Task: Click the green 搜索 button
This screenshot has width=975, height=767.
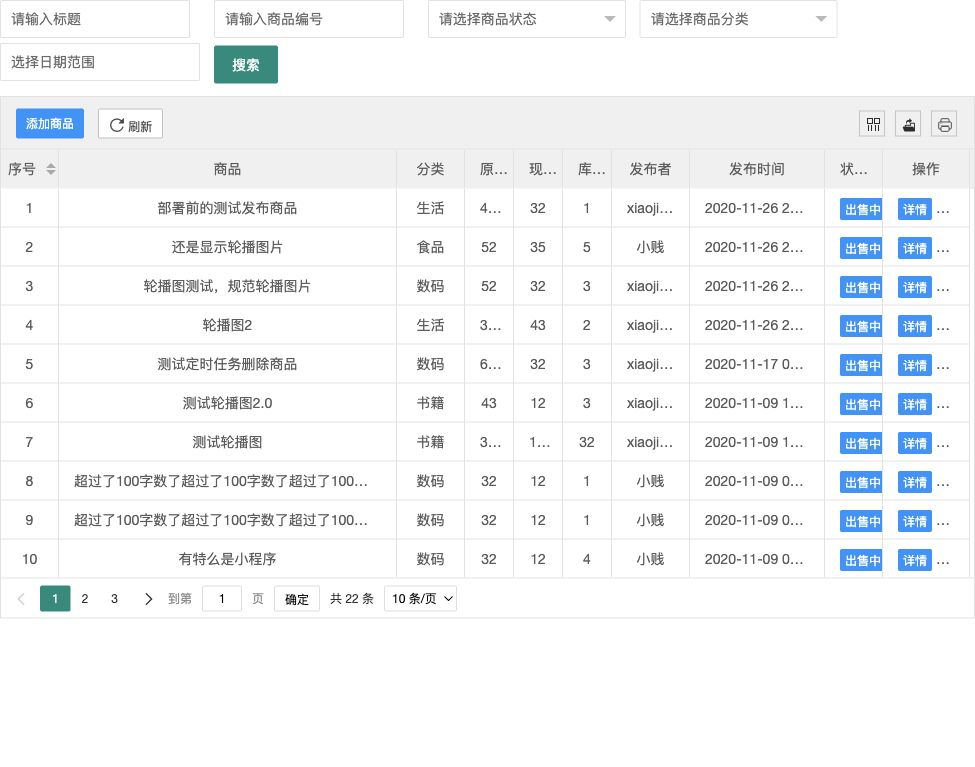Action: (x=246, y=65)
